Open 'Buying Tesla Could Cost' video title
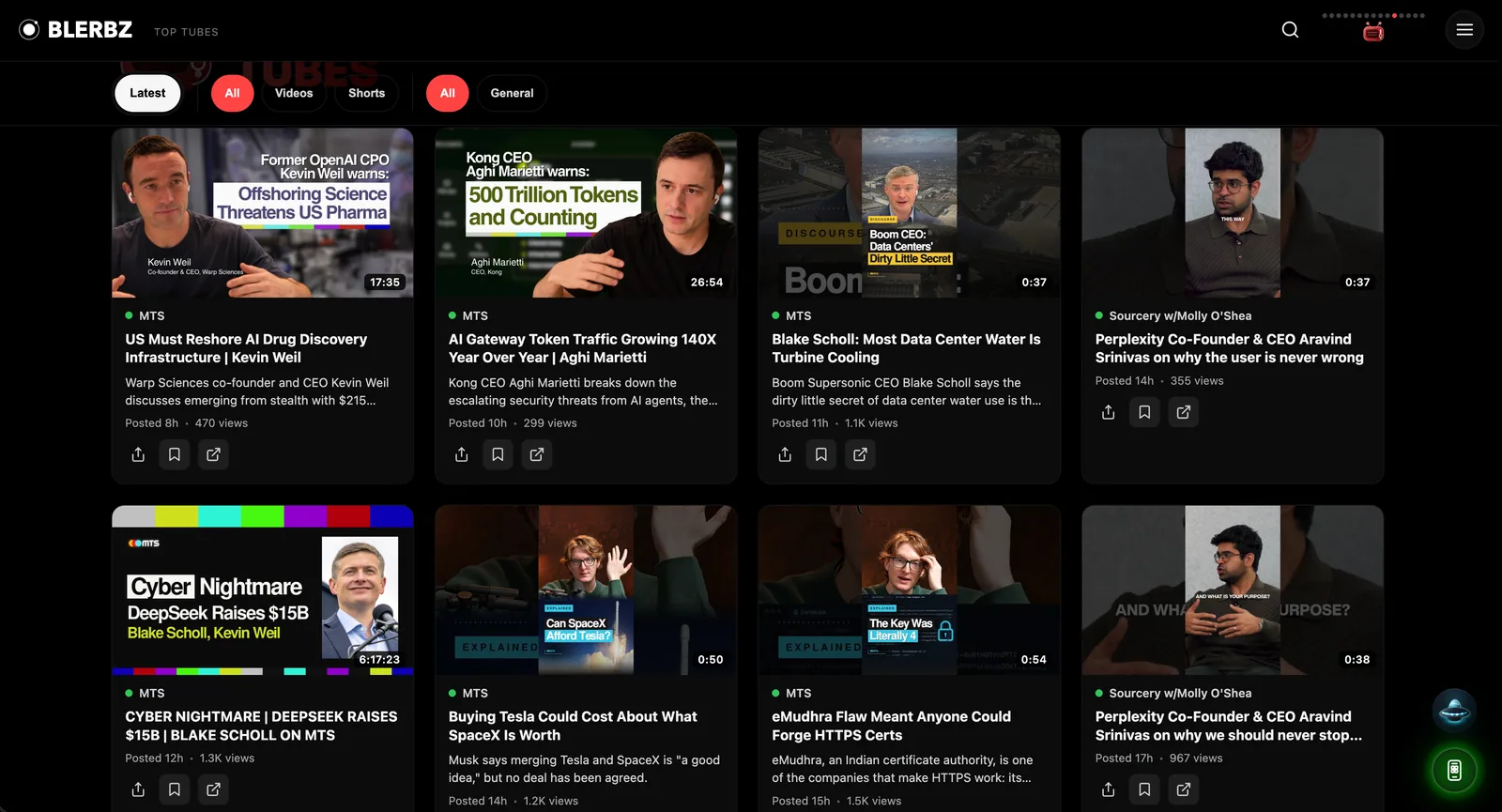 point(573,726)
